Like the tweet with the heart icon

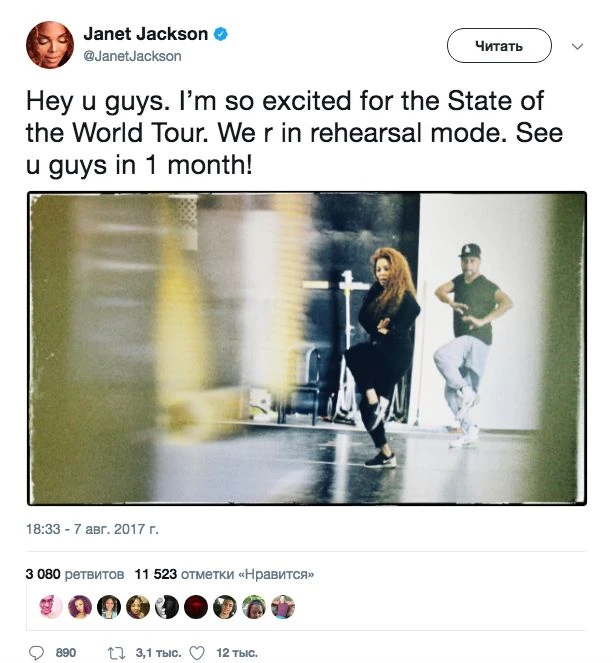coord(197,652)
